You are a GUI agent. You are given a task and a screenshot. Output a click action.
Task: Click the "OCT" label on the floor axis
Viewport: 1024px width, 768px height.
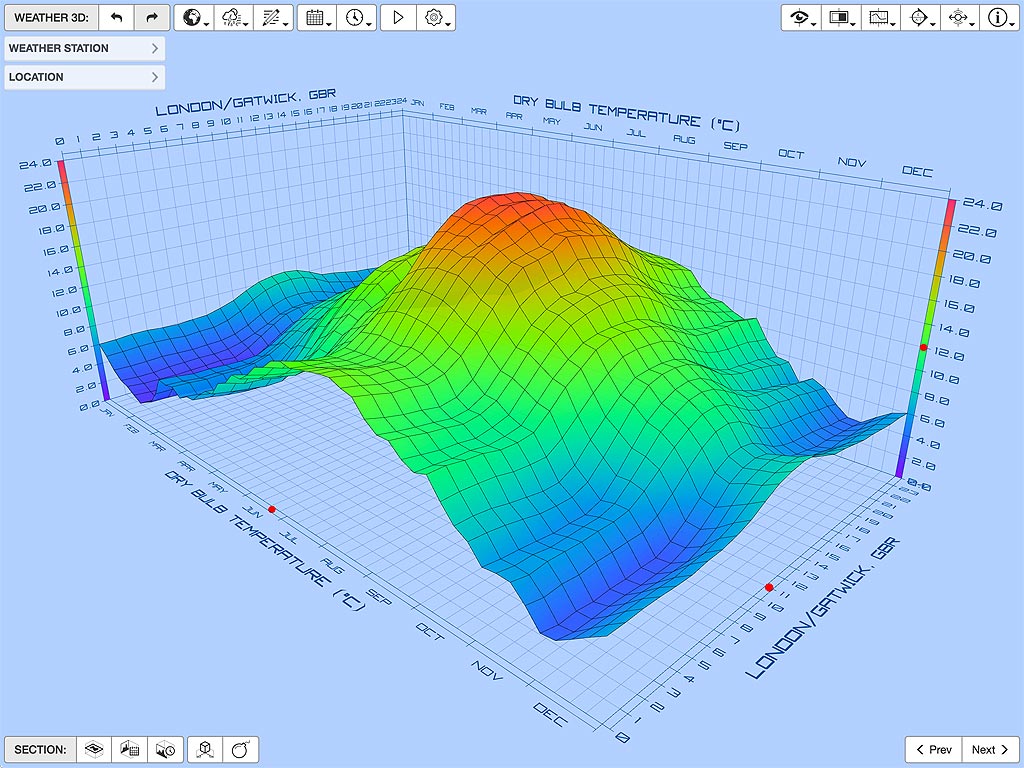pyautogui.click(x=430, y=631)
